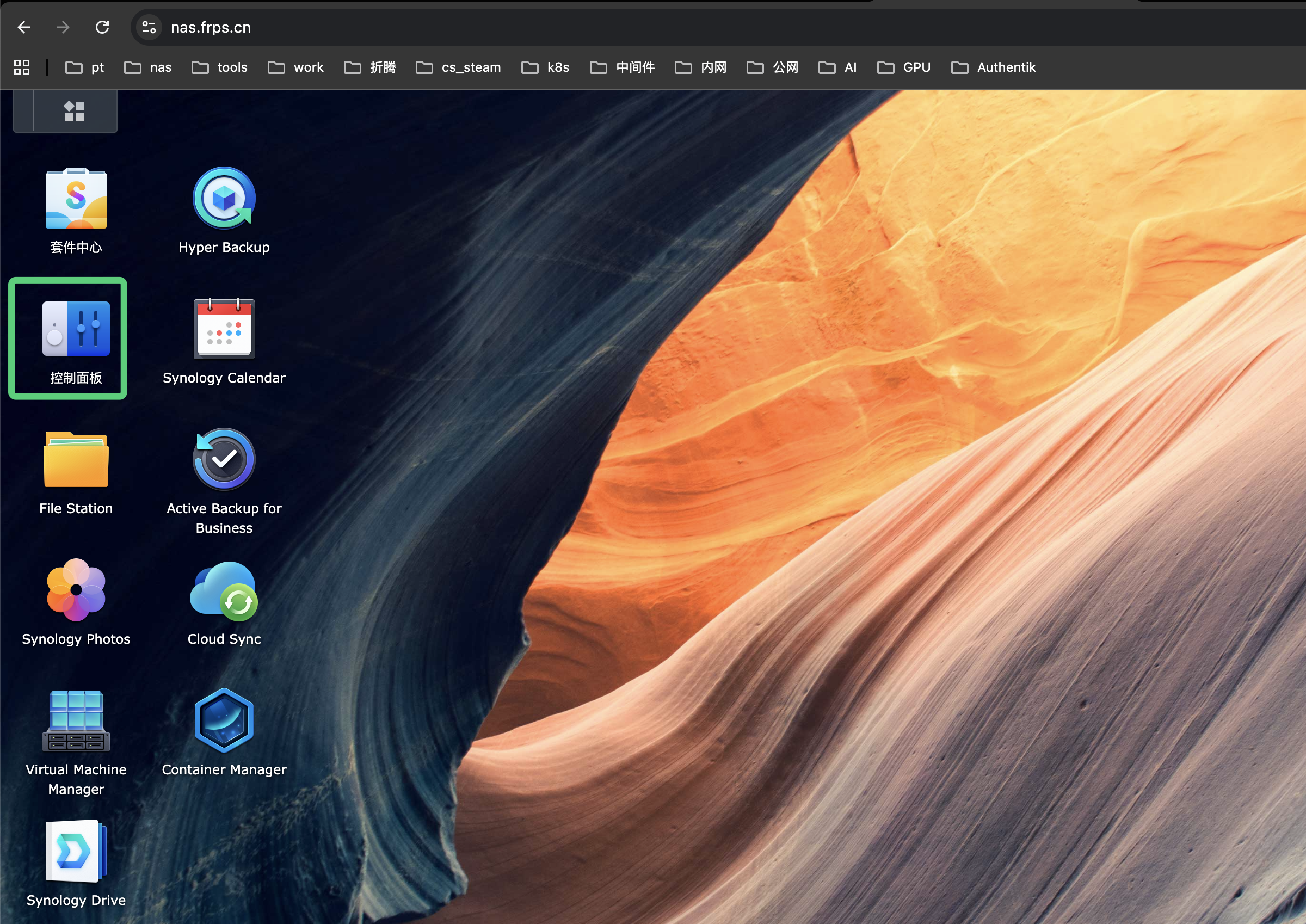1306x924 pixels.
Task: Reload the nas.frps.cn page
Action: point(102,27)
